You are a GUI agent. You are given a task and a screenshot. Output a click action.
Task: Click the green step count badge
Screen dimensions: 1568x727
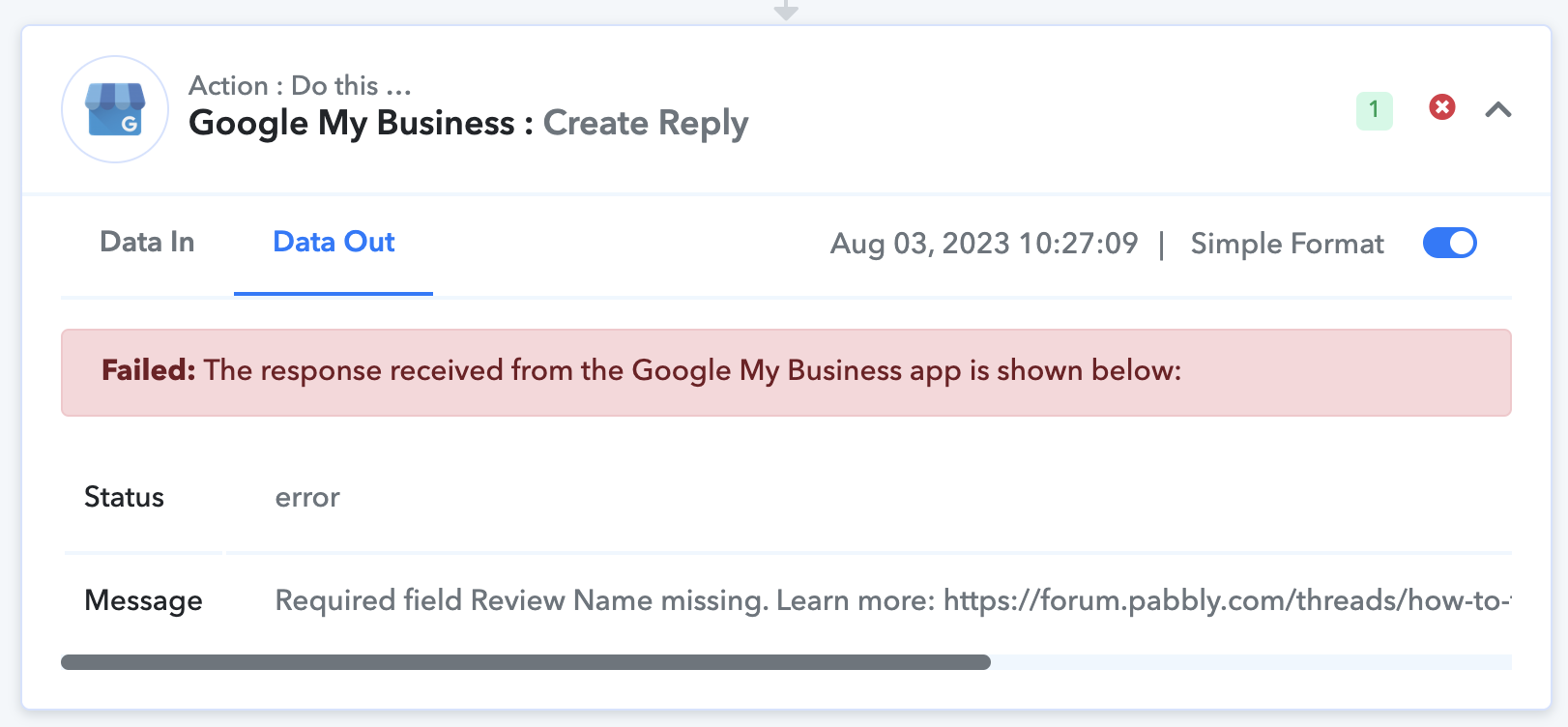(1374, 110)
